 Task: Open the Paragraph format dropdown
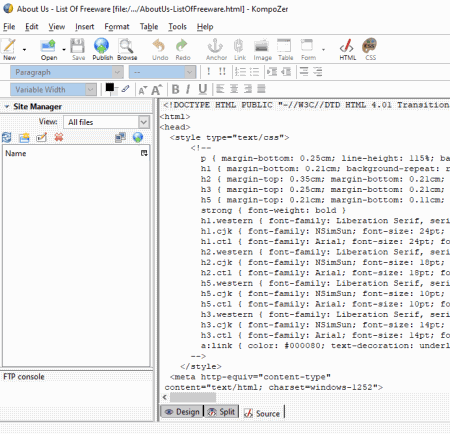tap(67, 72)
